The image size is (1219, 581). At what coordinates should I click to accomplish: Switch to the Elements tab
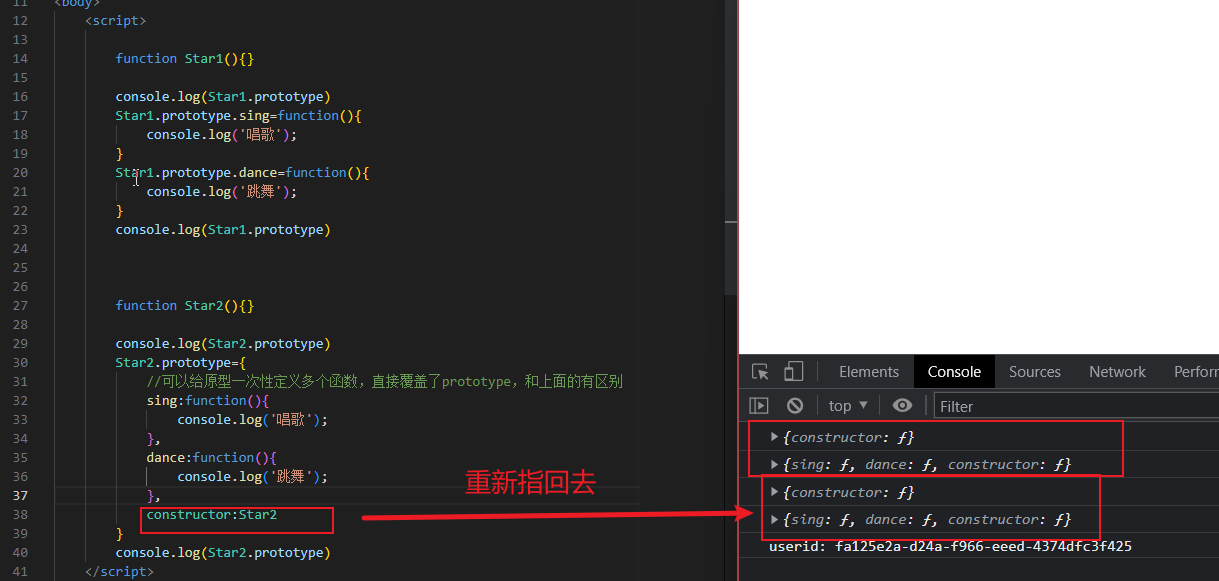(x=868, y=372)
